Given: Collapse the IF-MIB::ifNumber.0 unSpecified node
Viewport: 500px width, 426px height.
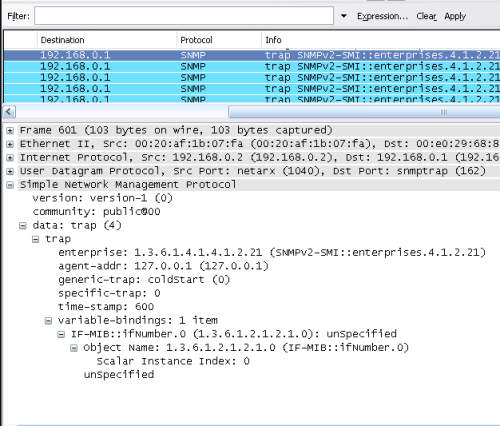Looking at the screenshot, I should click(x=61, y=334).
